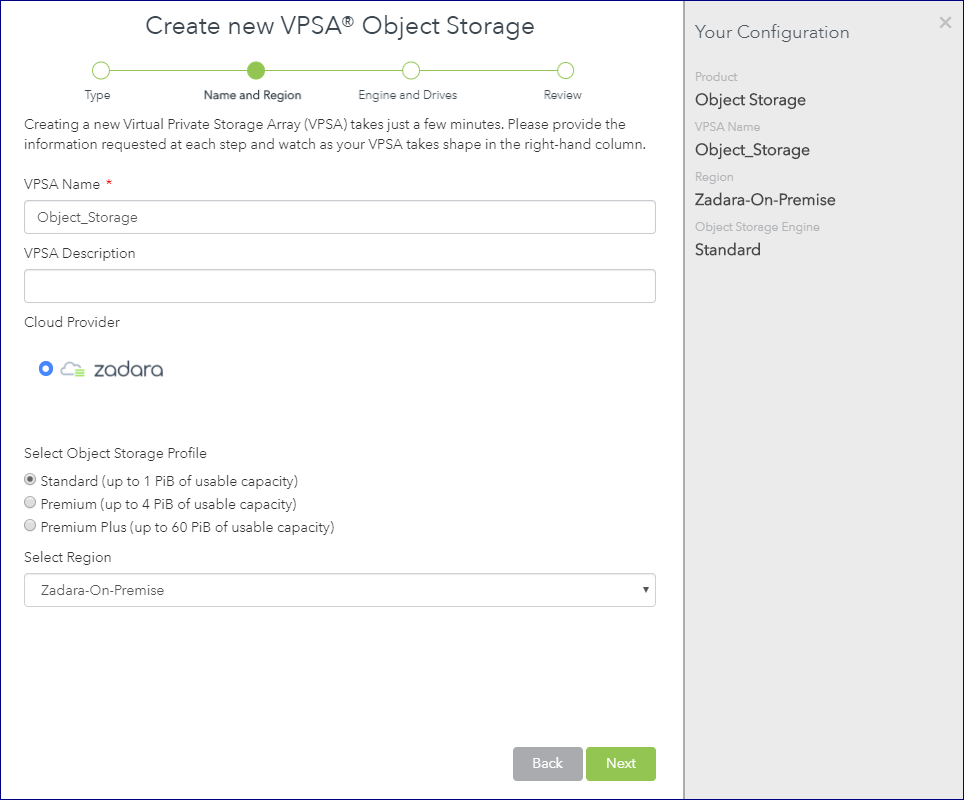This screenshot has height=800, width=964.
Task: Click the Review step circle
Action: pyautogui.click(x=566, y=71)
